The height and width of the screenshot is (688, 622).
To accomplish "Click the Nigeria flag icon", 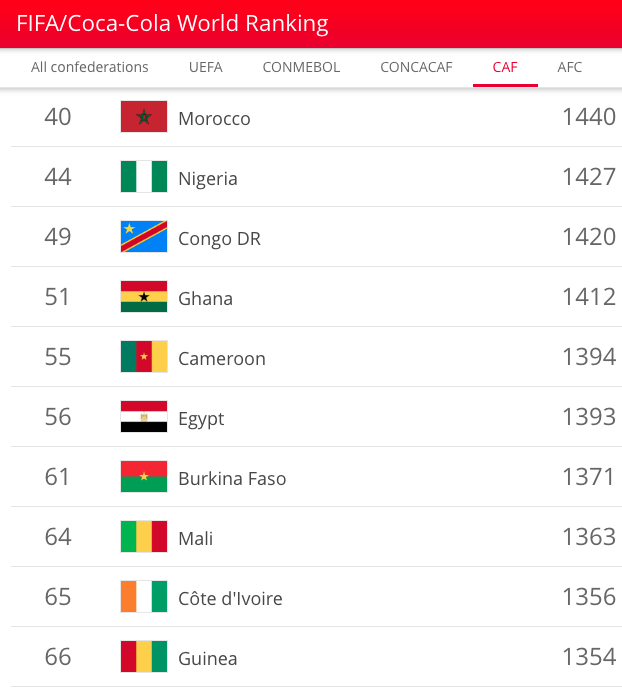I will (144, 177).
